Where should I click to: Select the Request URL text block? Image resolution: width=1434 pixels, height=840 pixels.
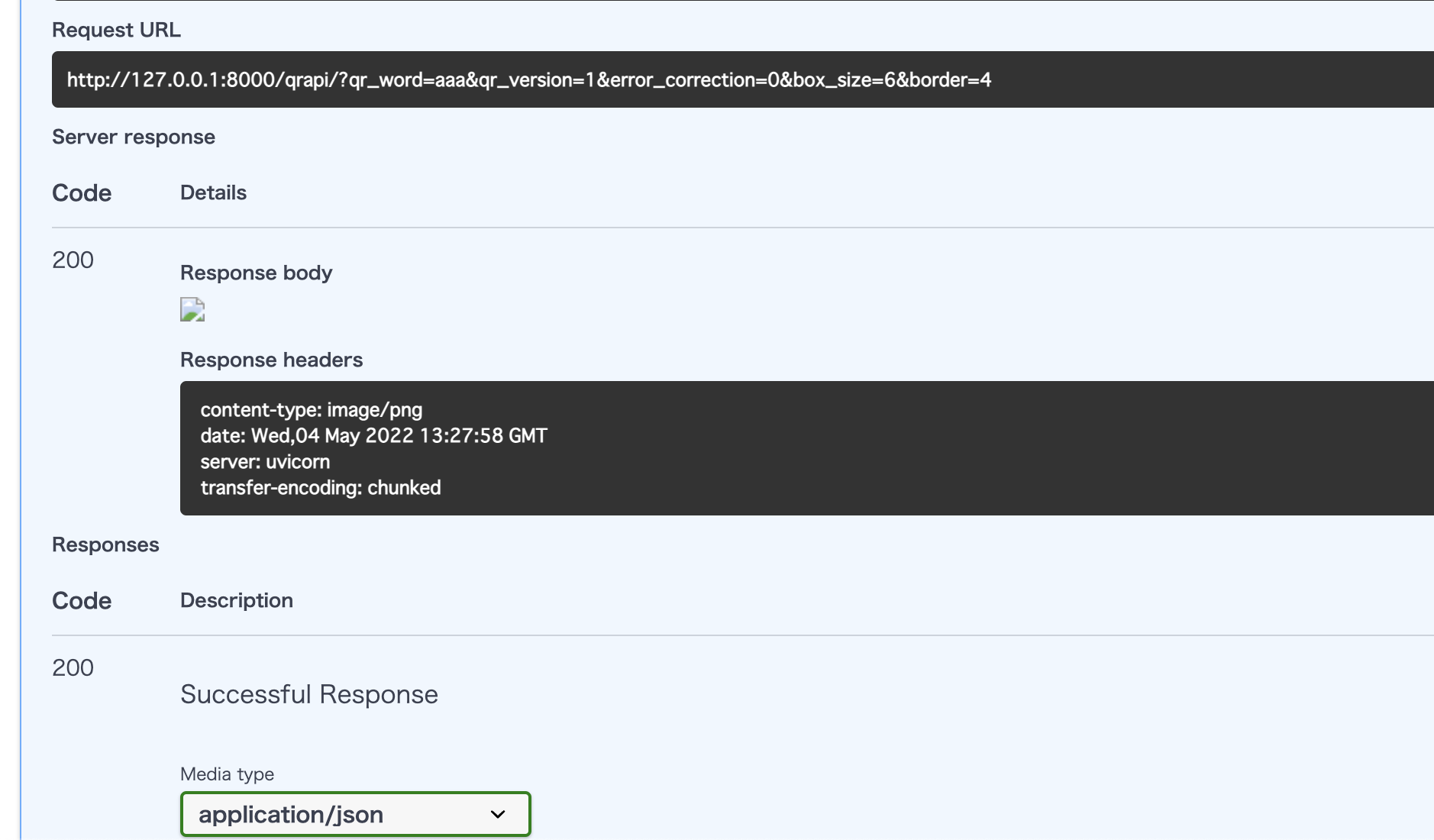[743, 79]
